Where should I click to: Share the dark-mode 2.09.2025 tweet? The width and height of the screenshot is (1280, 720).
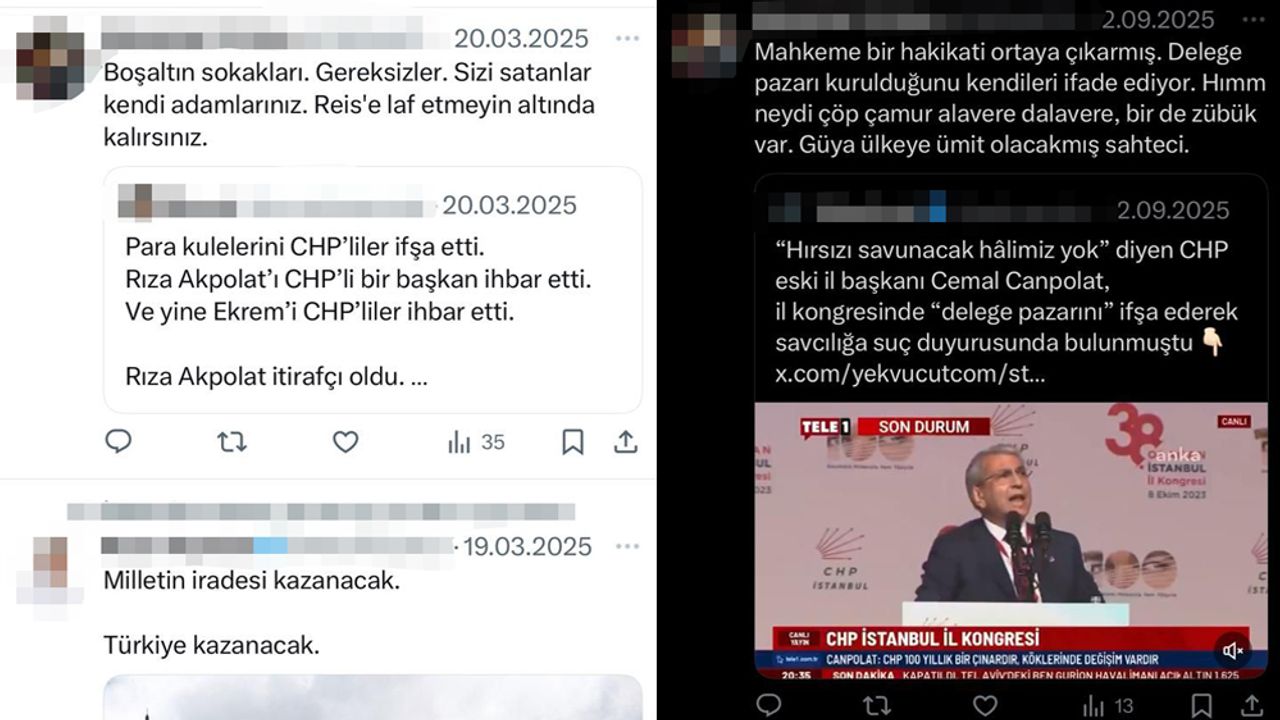(x=1251, y=706)
